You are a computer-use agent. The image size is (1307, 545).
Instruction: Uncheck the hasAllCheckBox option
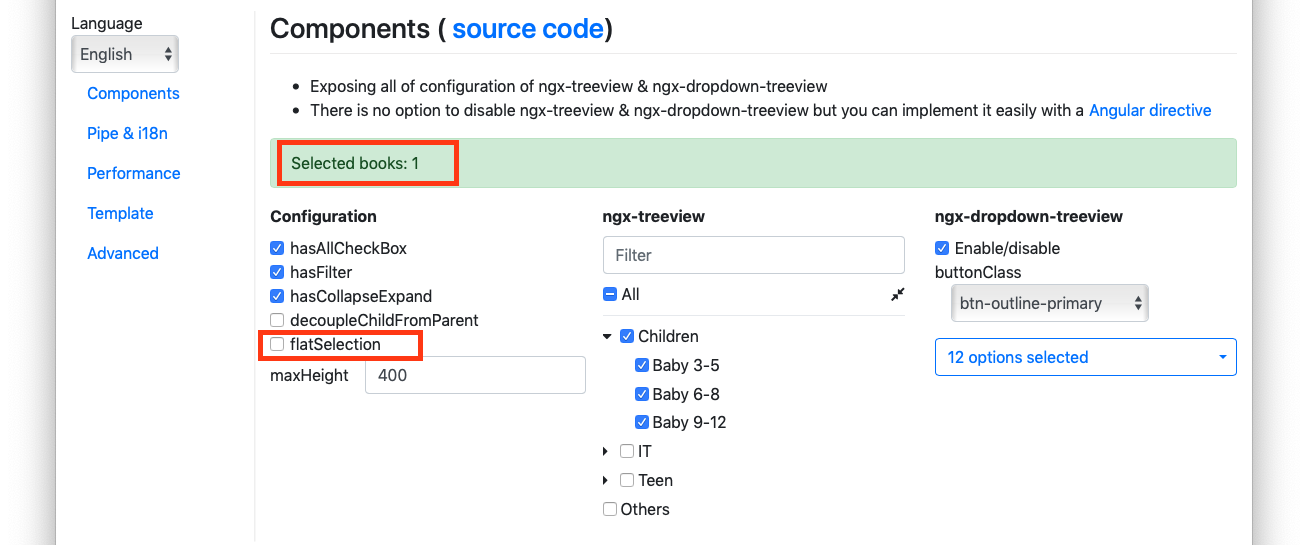[x=277, y=248]
